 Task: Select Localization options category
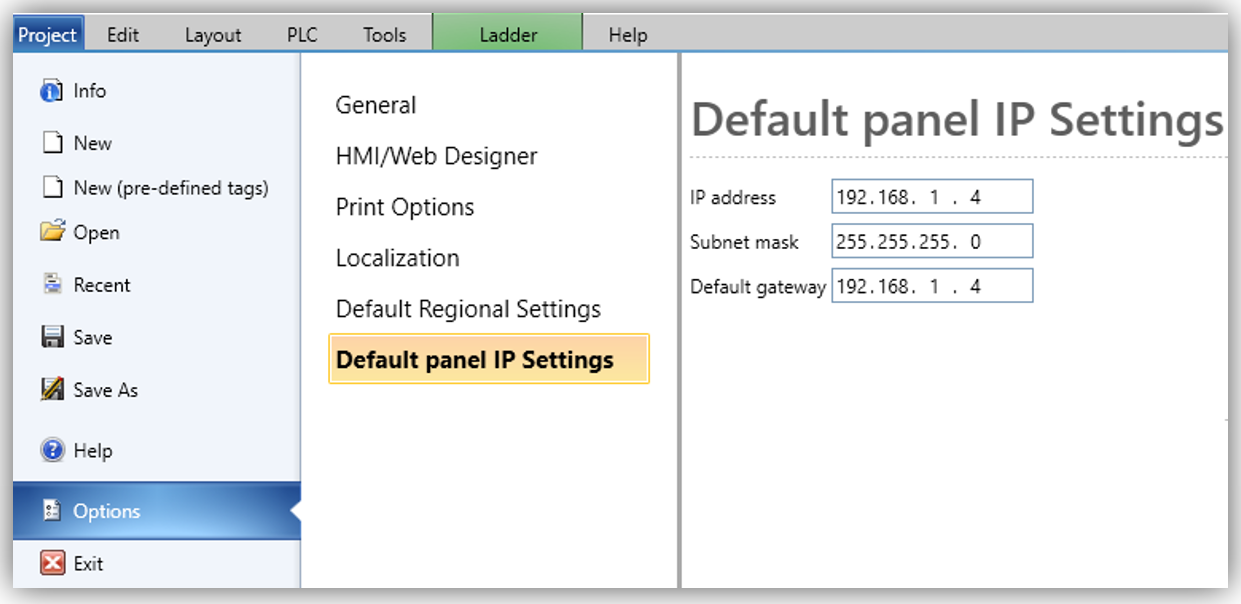click(398, 258)
